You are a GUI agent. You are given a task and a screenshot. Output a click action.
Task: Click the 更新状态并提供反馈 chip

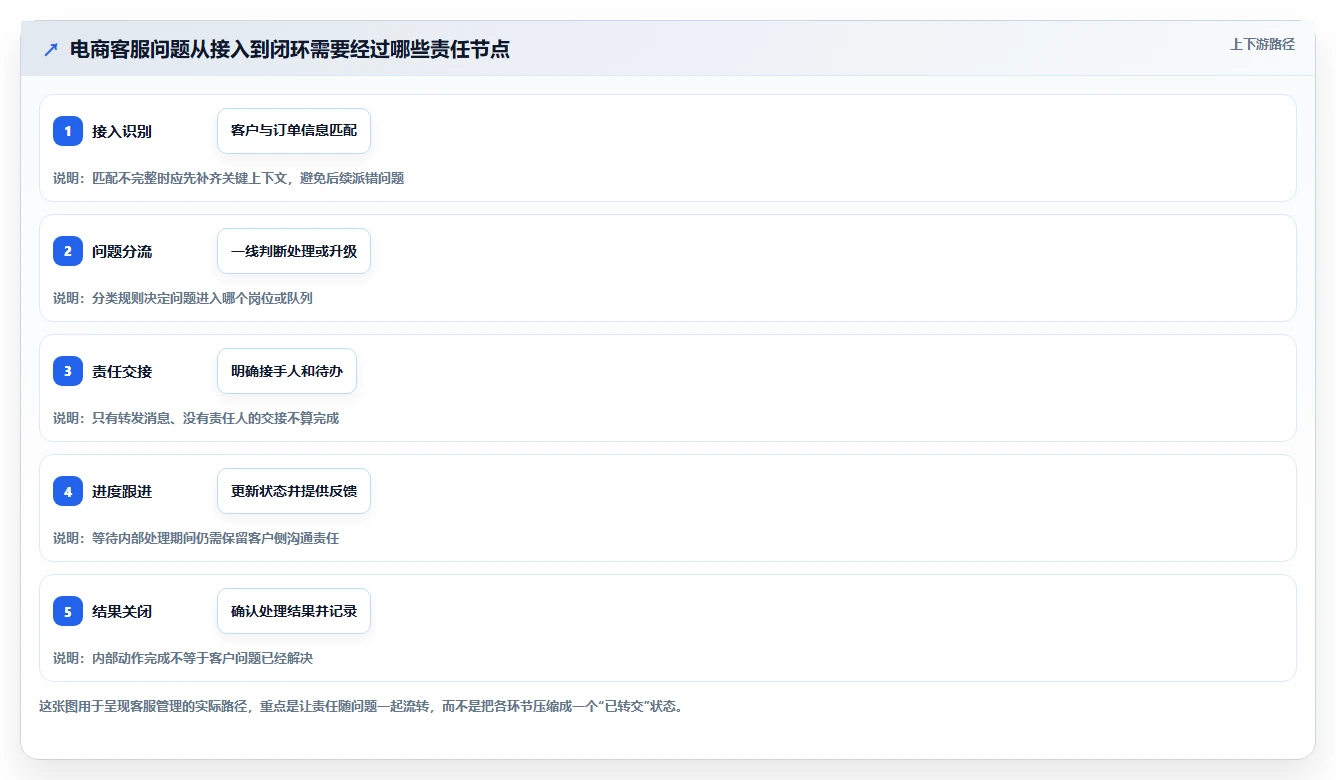[x=294, y=491]
